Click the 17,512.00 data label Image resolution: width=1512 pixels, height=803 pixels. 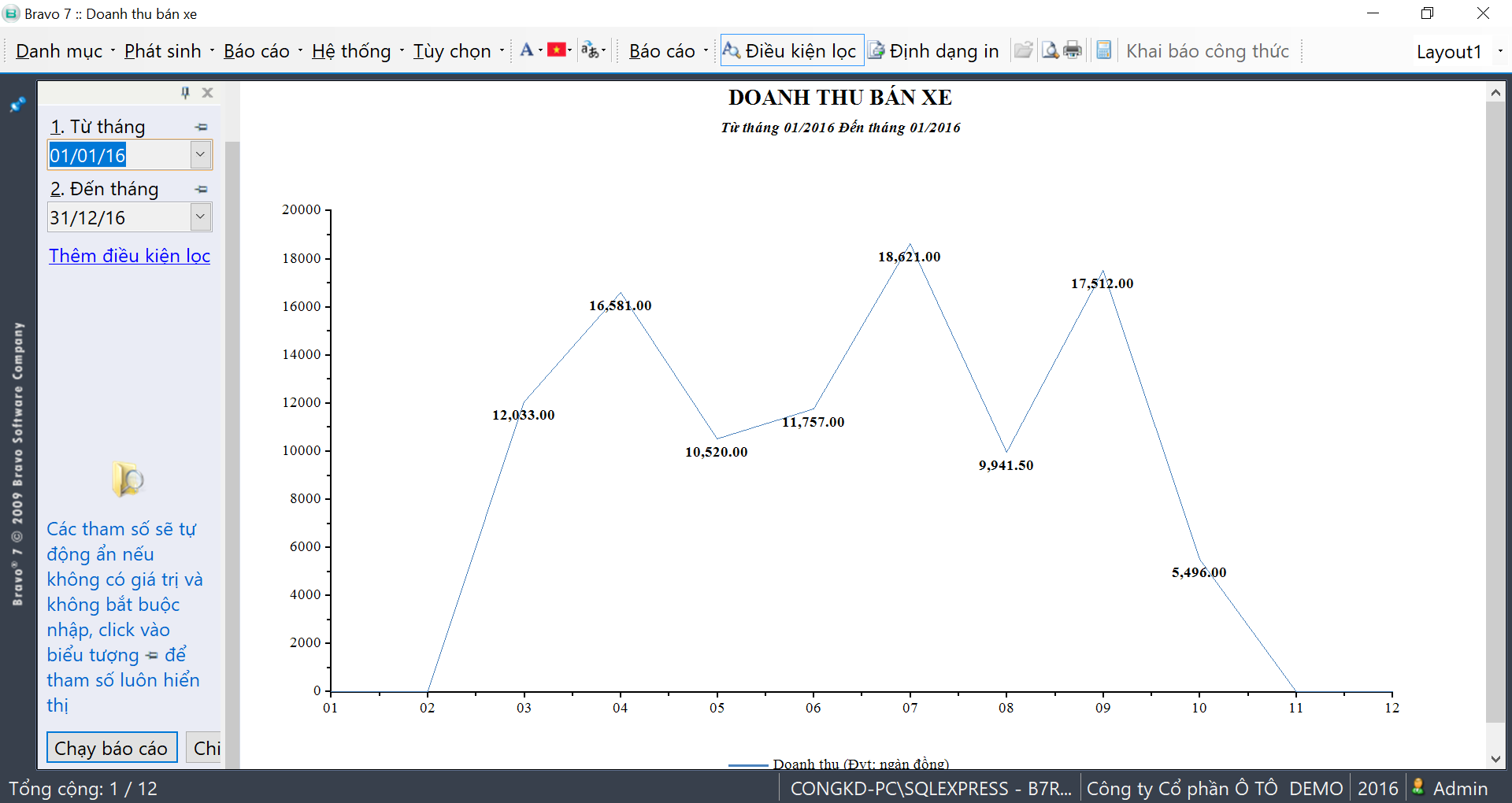click(x=1102, y=283)
